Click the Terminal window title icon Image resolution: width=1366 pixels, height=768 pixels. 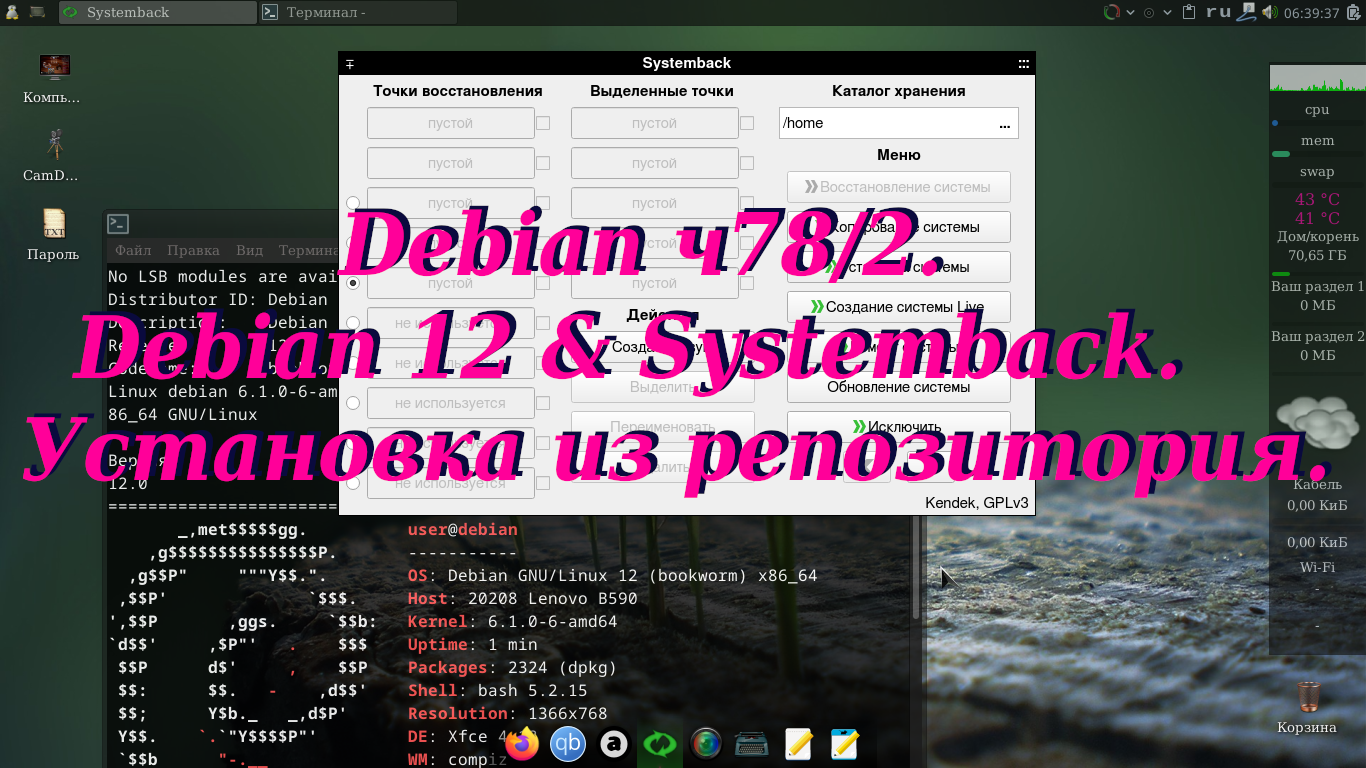pos(118,224)
